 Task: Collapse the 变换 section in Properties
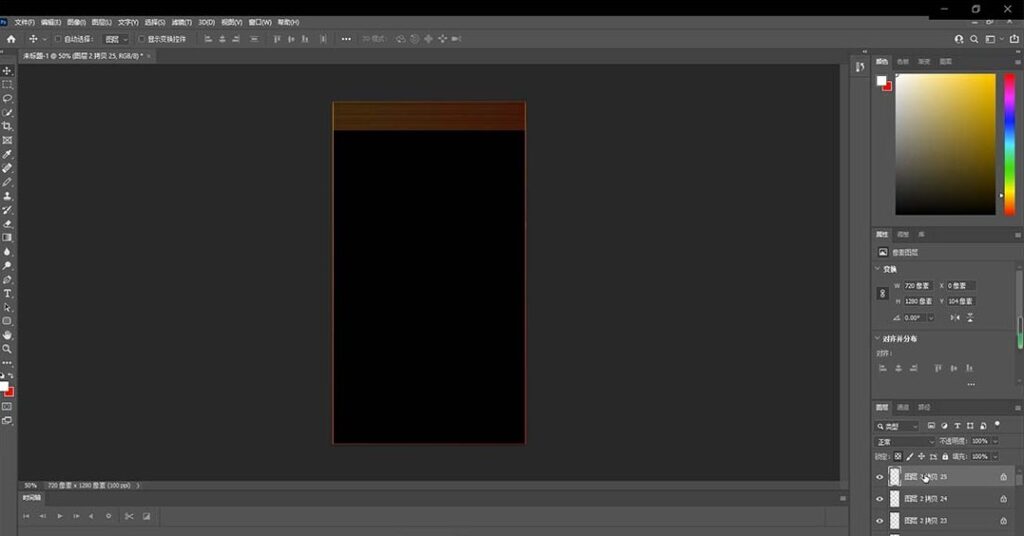[x=878, y=269]
